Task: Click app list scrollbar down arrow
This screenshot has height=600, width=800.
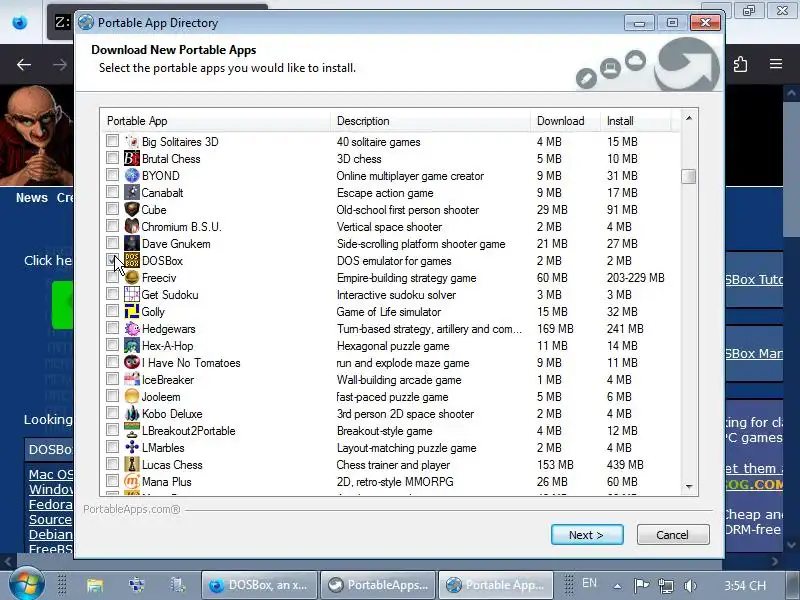Action: [x=689, y=487]
